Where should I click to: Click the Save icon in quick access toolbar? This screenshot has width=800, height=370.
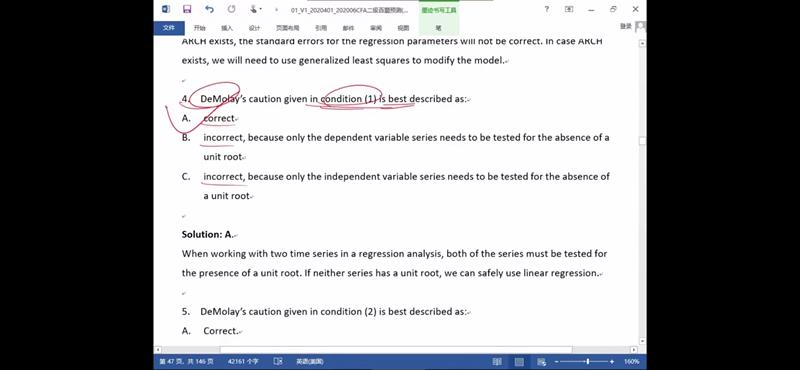(x=187, y=9)
